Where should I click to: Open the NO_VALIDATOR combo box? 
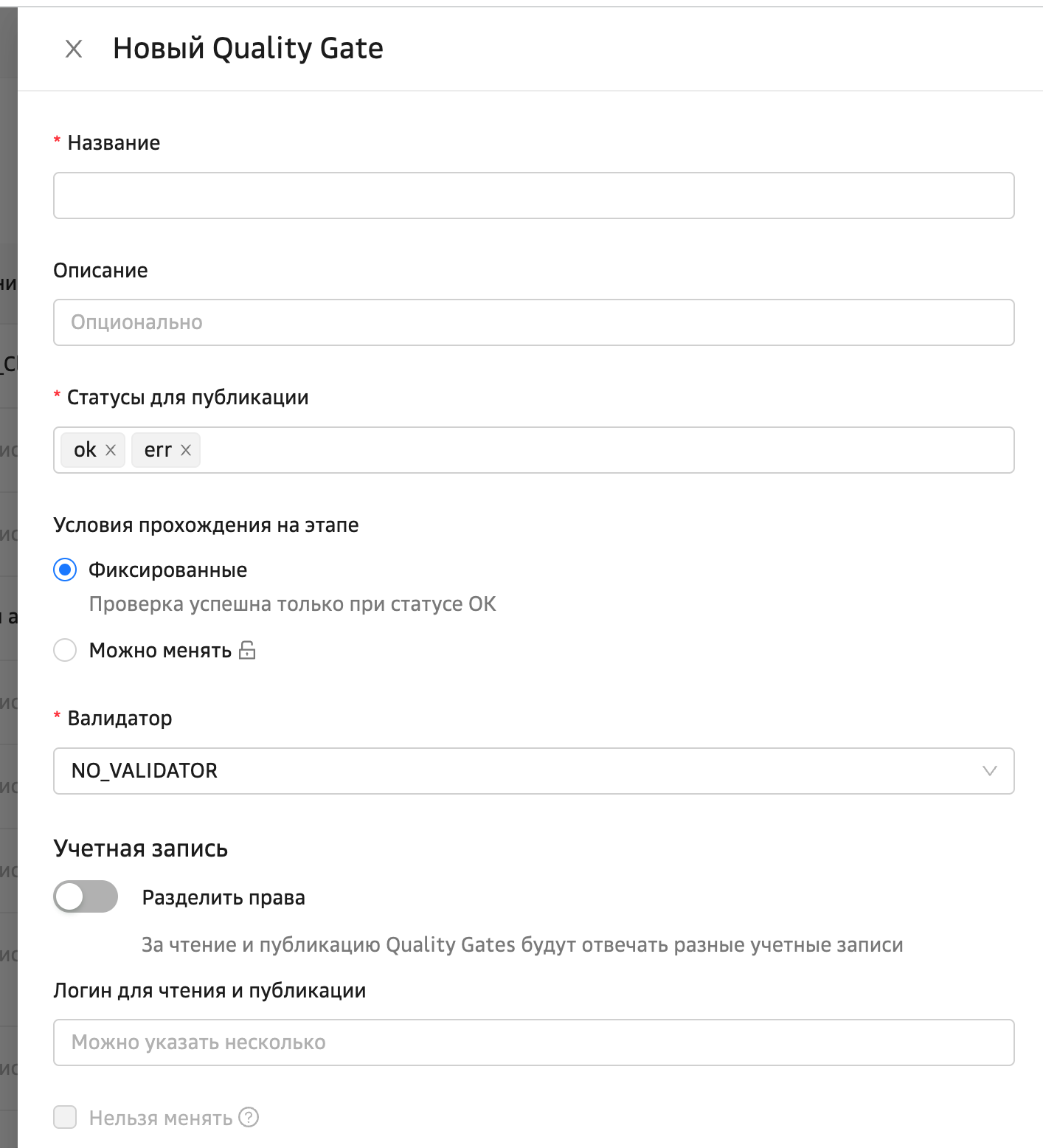516,771
